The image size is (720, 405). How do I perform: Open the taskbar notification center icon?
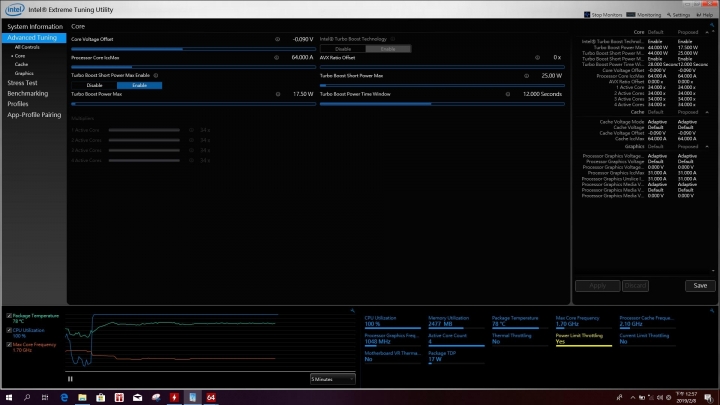pyautogui.click(x=709, y=397)
